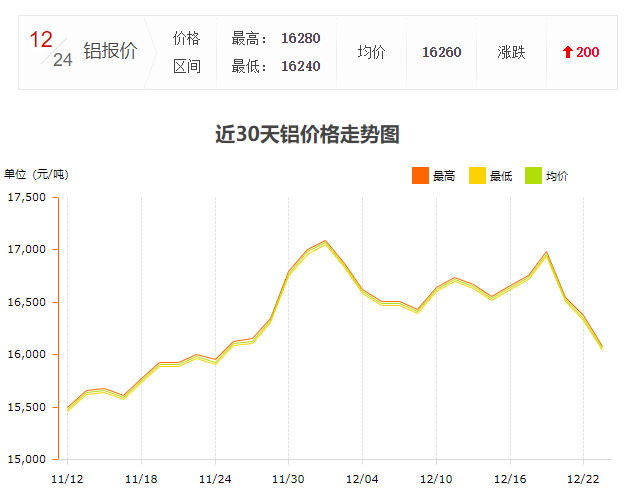Click the 17,500 y-axis label
The height and width of the screenshot is (498, 629).
pos(27,197)
